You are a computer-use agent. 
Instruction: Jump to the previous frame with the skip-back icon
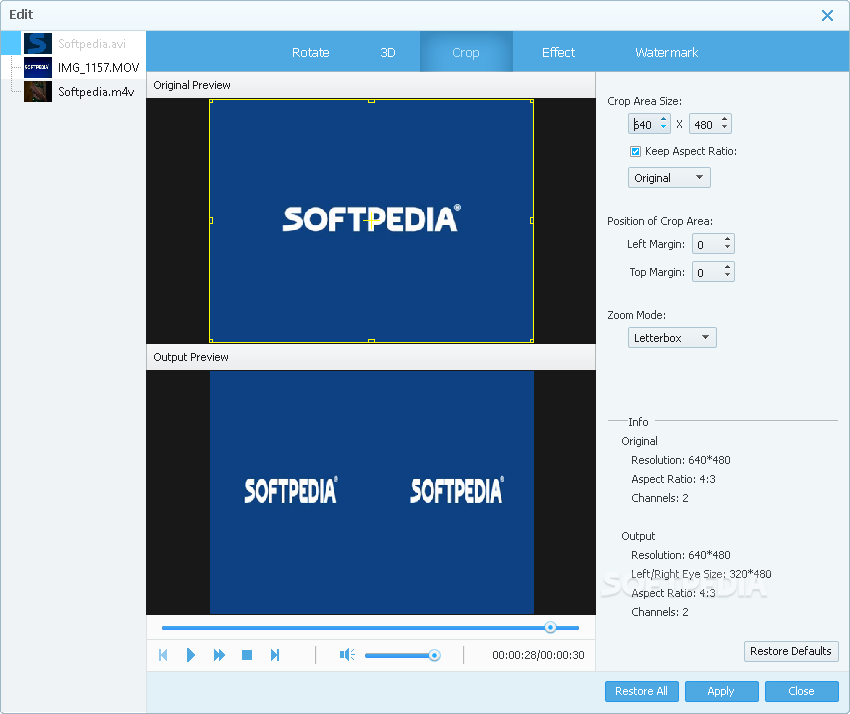coord(163,655)
